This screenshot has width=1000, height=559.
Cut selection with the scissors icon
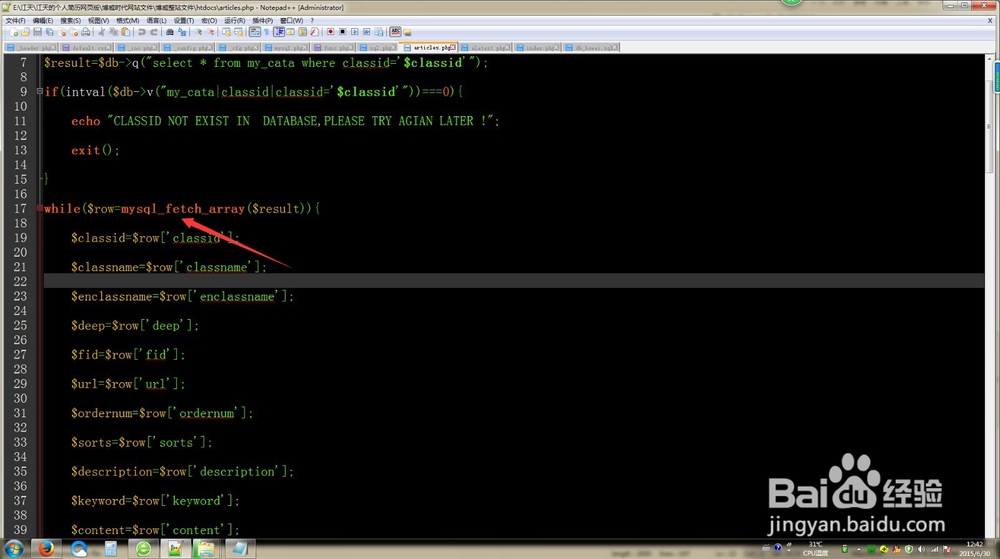point(101,32)
